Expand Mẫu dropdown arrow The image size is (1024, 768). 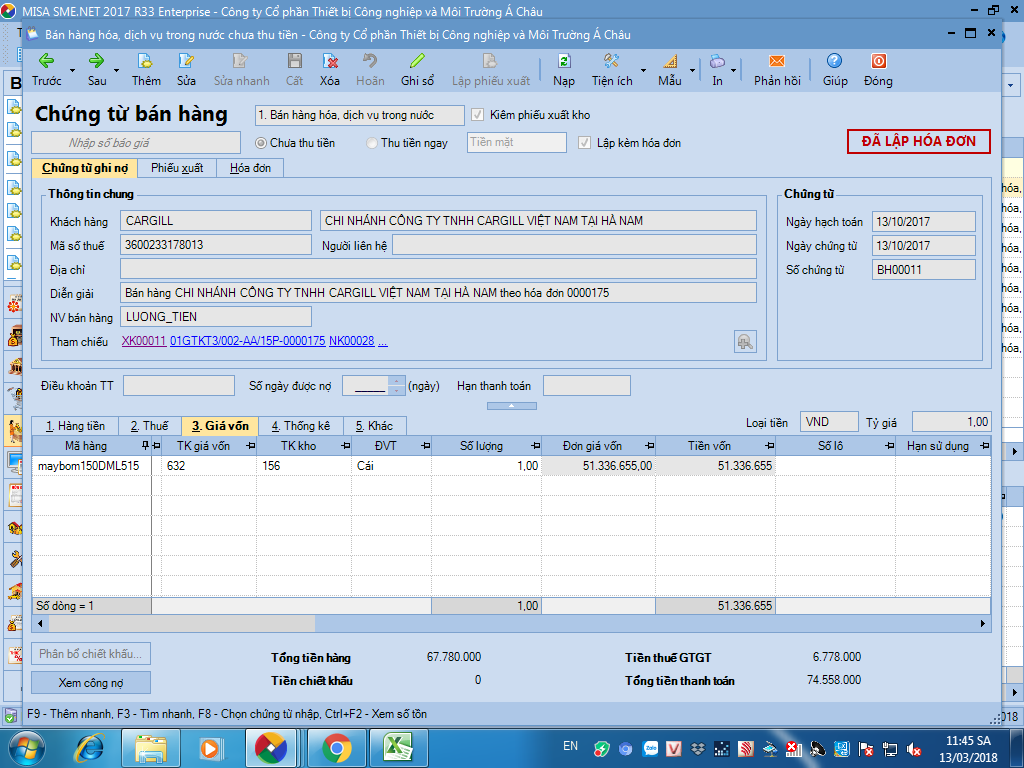[x=692, y=70]
